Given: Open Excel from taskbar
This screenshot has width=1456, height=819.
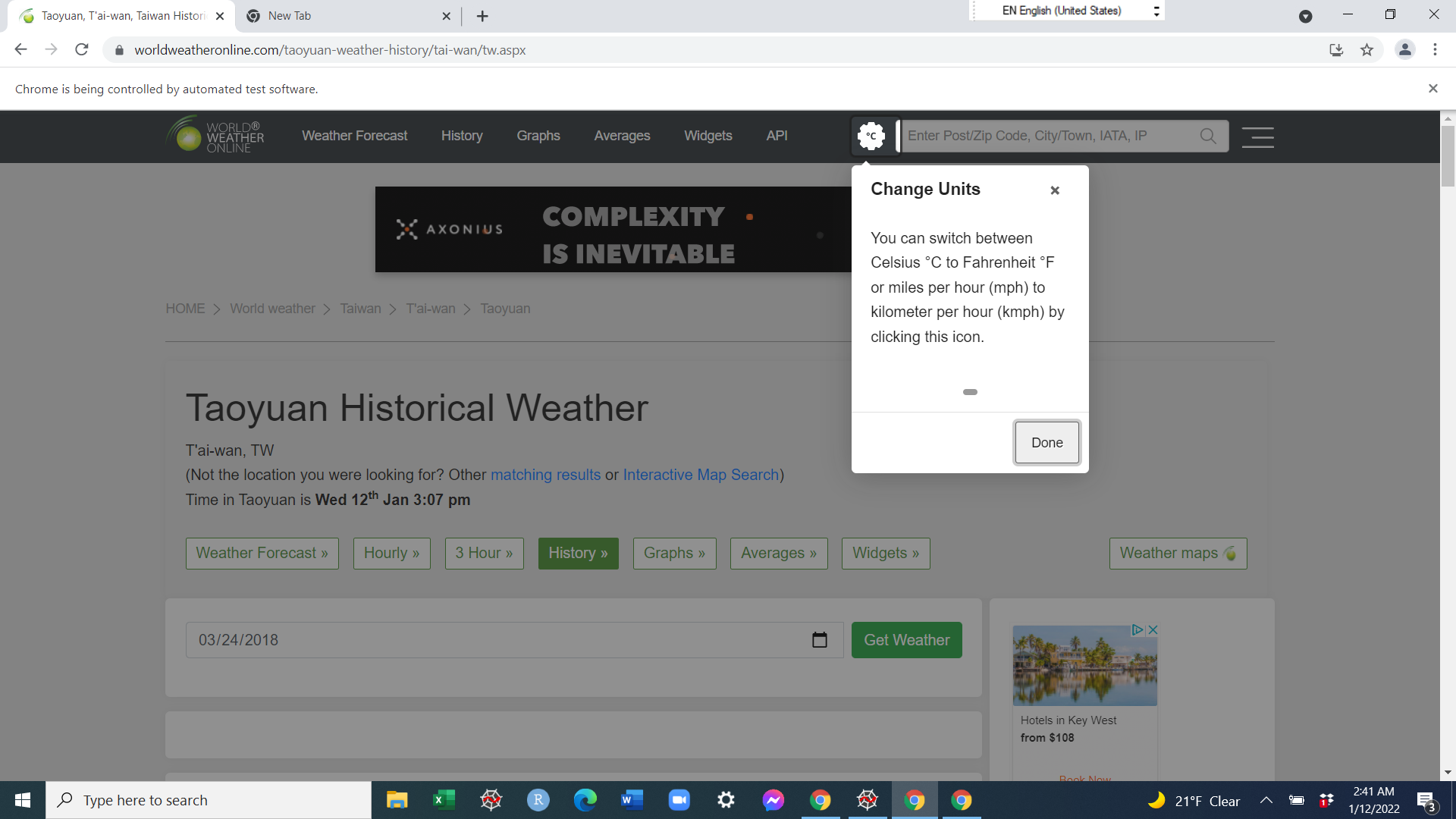Looking at the screenshot, I should tap(444, 800).
